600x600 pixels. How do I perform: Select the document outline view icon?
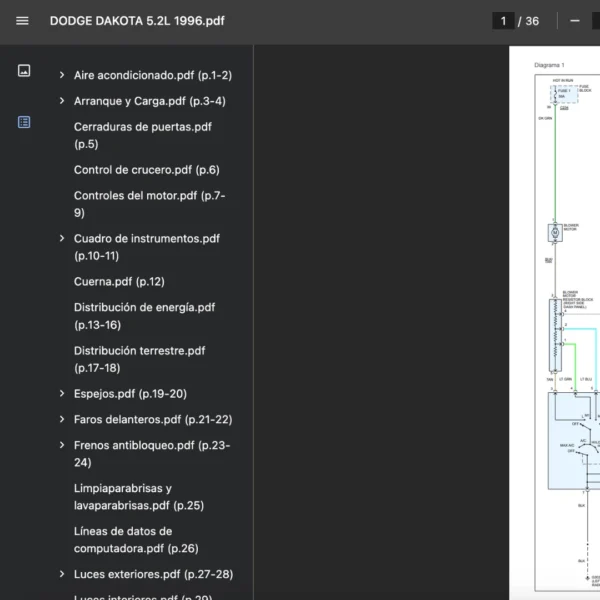24,122
